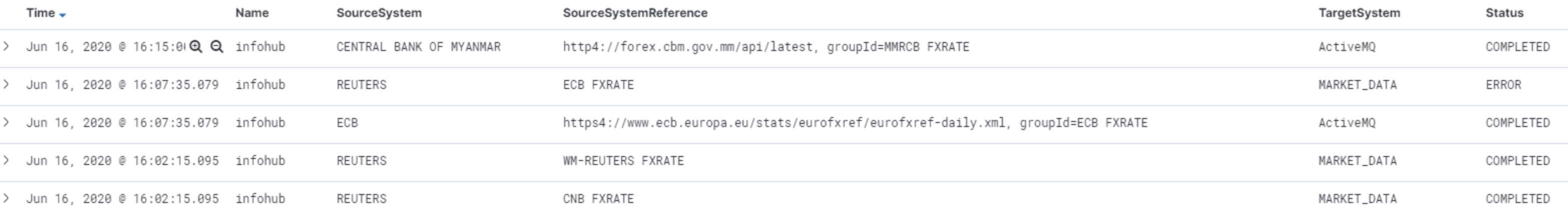Click the TargetSystem column header

[1359, 13]
